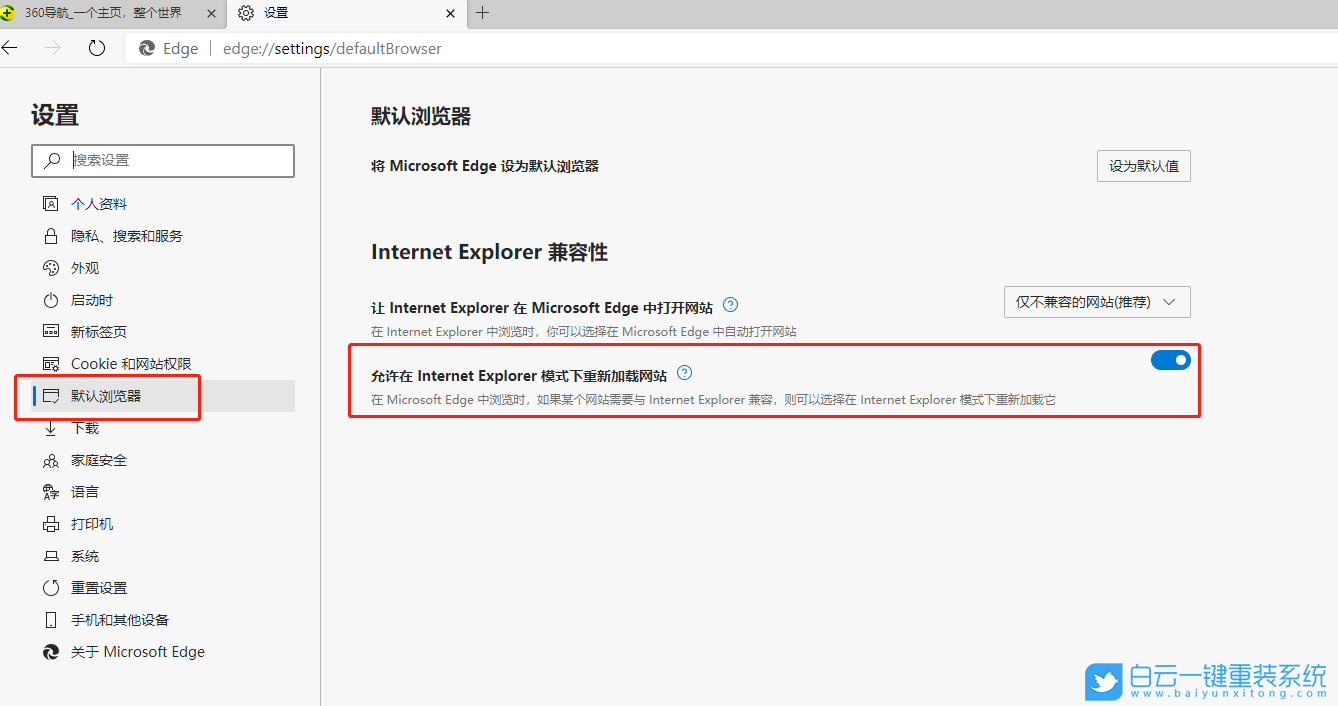Image resolution: width=1338 pixels, height=706 pixels.
Task: Open the 个人资料 settings section
Action: click(98, 203)
